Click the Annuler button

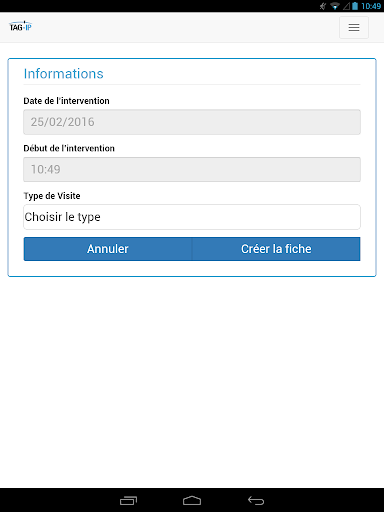(108, 249)
